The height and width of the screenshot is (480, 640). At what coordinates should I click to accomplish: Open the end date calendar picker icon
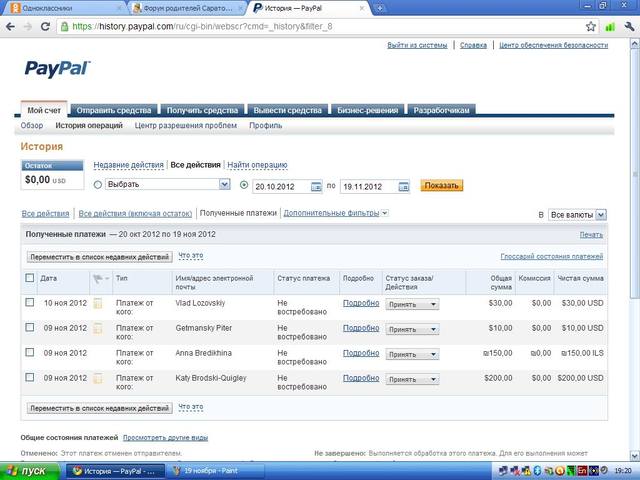(403, 187)
